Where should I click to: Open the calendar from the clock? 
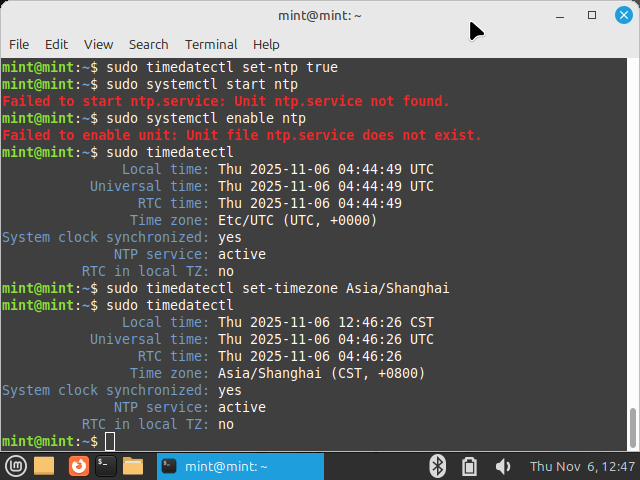coord(581,466)
